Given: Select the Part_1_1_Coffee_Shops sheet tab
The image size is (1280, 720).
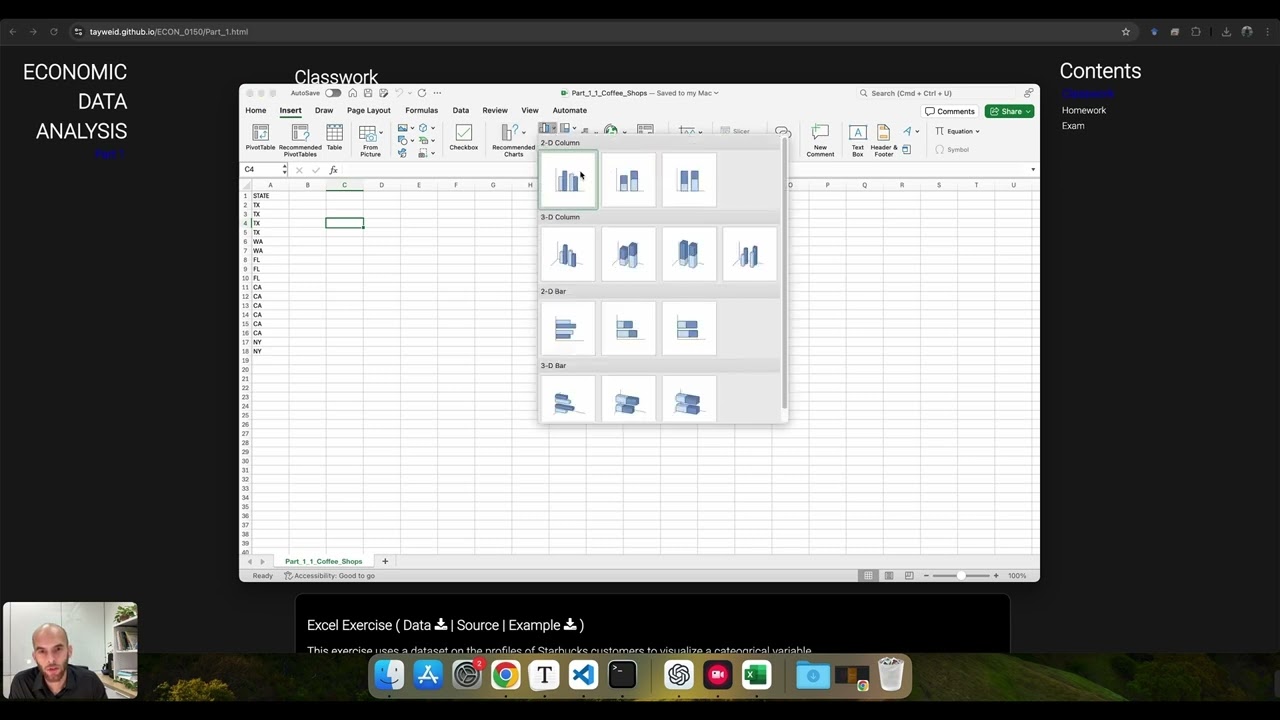Looking at the screenshot, I should point(324,561).
